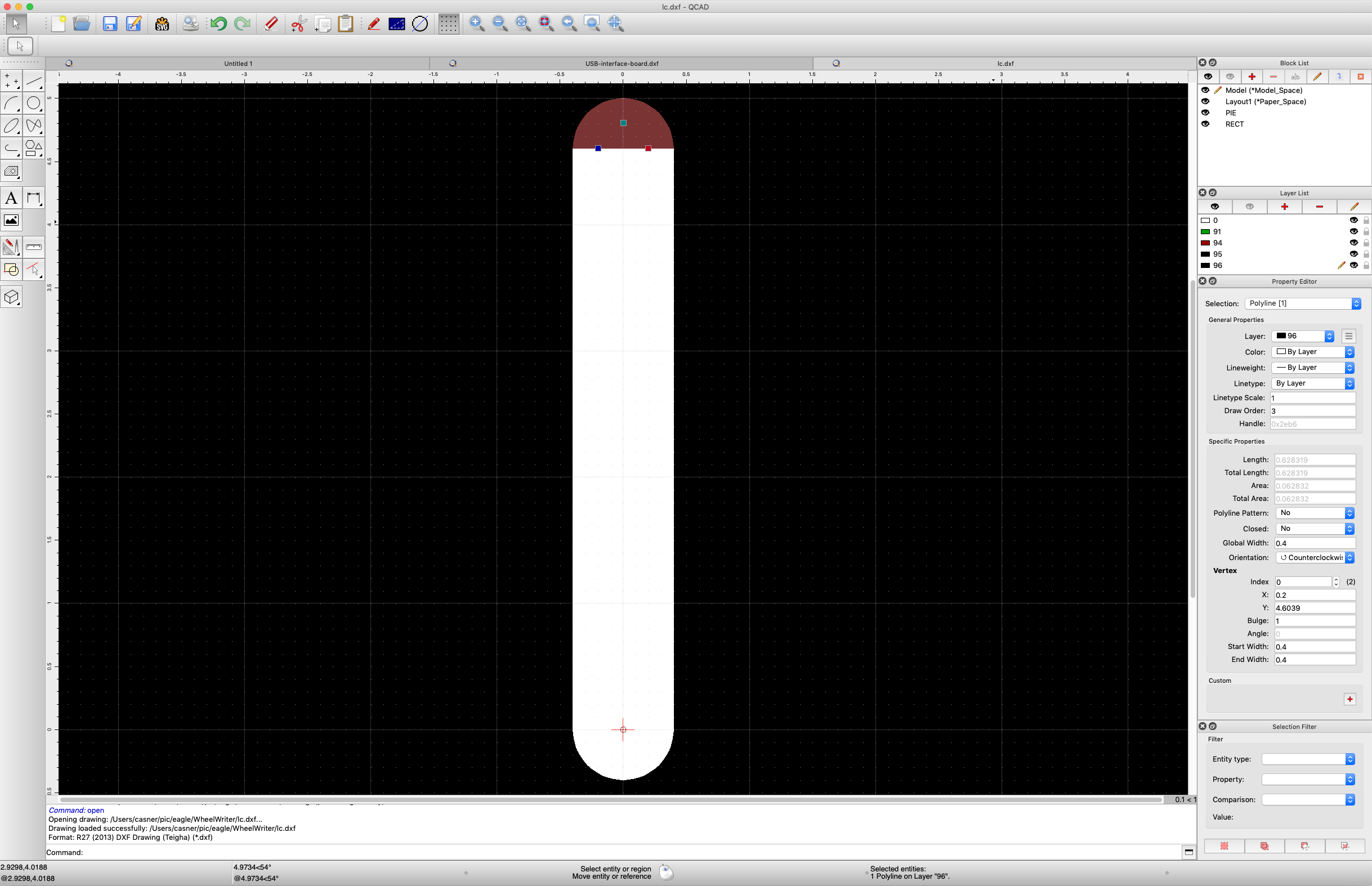
Task: Add a custom property with plus button
Action: [1349, 699]
